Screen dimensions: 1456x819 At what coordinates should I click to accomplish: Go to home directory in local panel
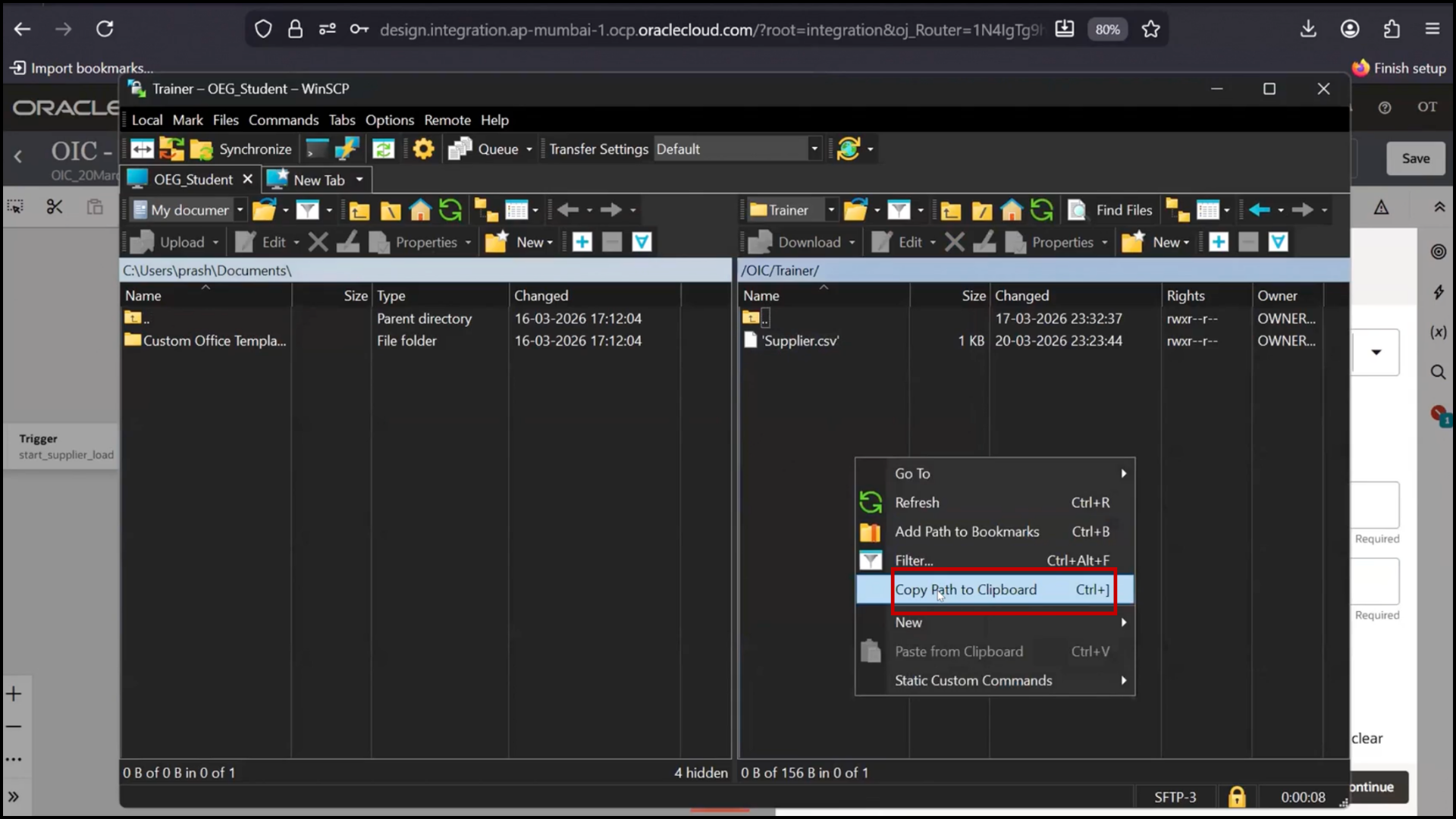pyautogui.click(x=420, y=210)
